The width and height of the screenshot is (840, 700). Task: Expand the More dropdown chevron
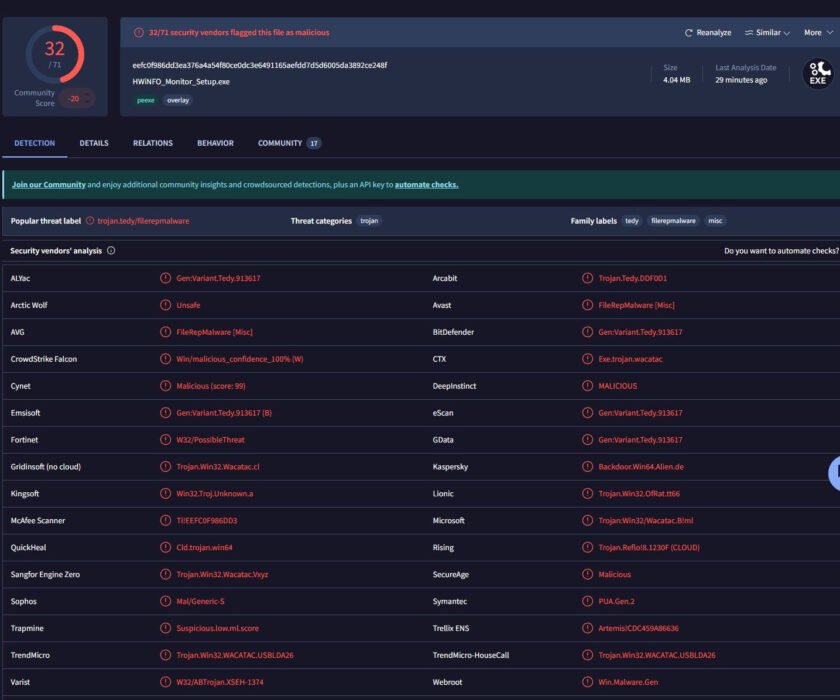(830, 33)
